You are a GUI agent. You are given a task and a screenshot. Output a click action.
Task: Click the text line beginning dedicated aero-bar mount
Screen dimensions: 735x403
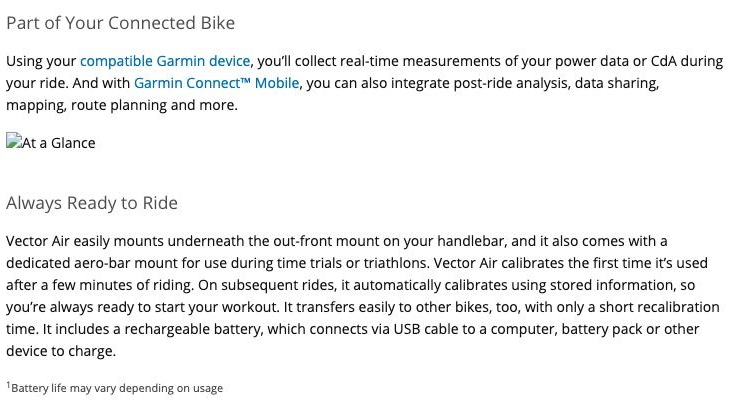(x=357, y=263)
